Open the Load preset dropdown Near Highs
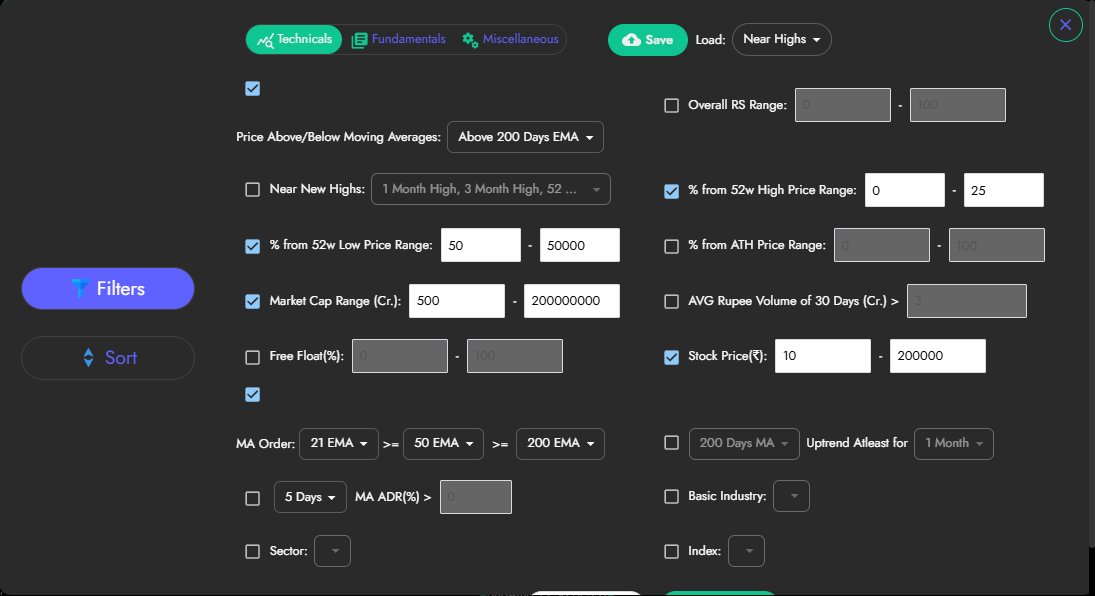This screenshot has width=1095, height=596. pyautogui.click(x=781, y=40)
